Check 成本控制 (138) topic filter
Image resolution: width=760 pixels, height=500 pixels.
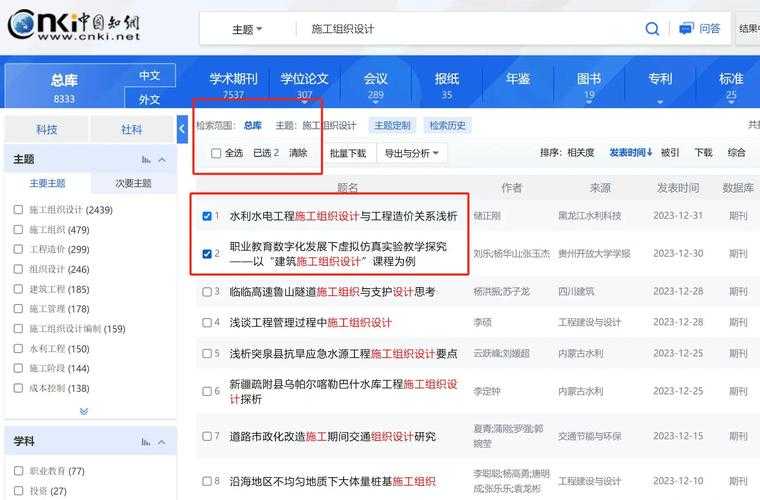18,388
